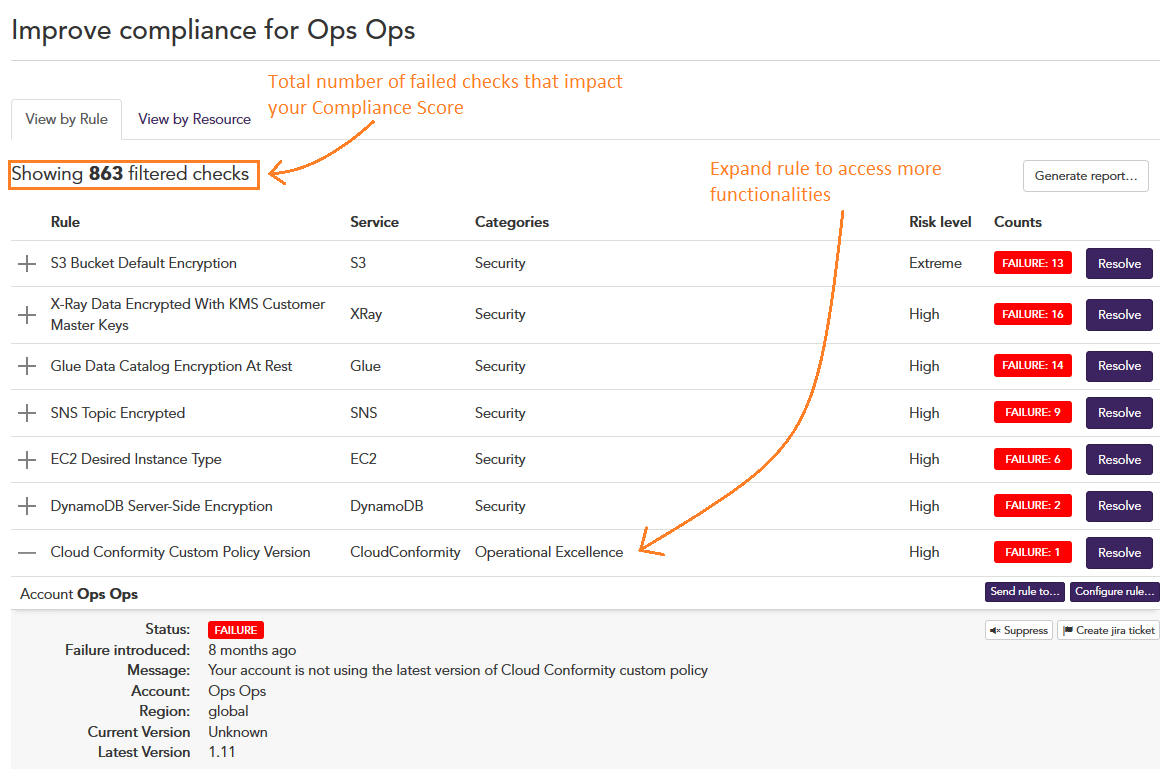Viewport: 1164px width, 769px height.
Task: Resolve the S3 Bucket Default Encryption failures
Action: [1119, 264]
